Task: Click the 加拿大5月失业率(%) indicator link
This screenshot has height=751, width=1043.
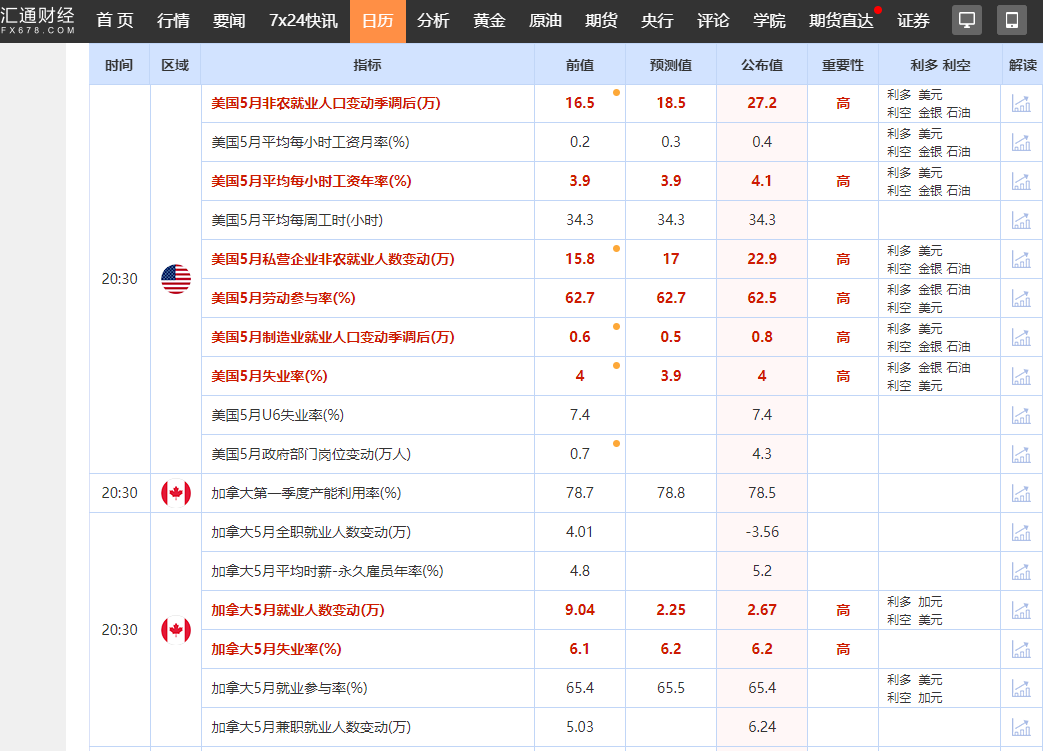Action: pos(276,649)
